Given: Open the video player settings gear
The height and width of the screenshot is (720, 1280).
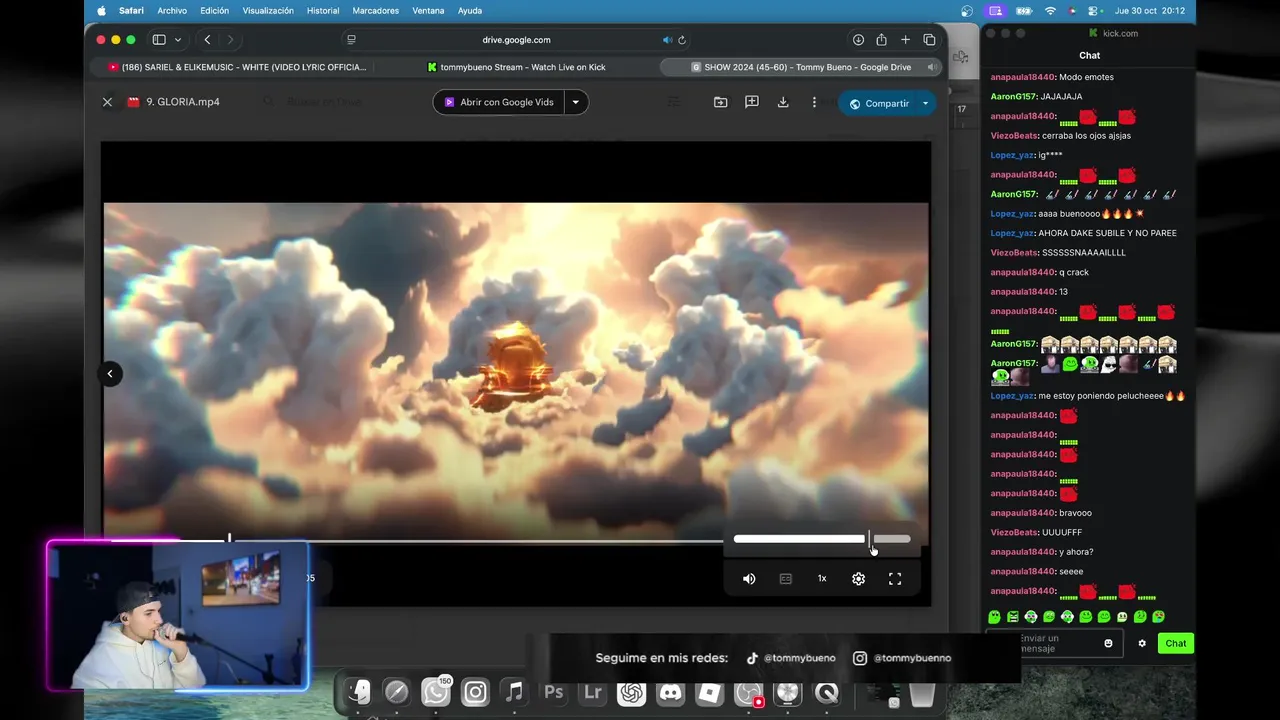Looking at the screenshot, I should (x=858, y=579).
